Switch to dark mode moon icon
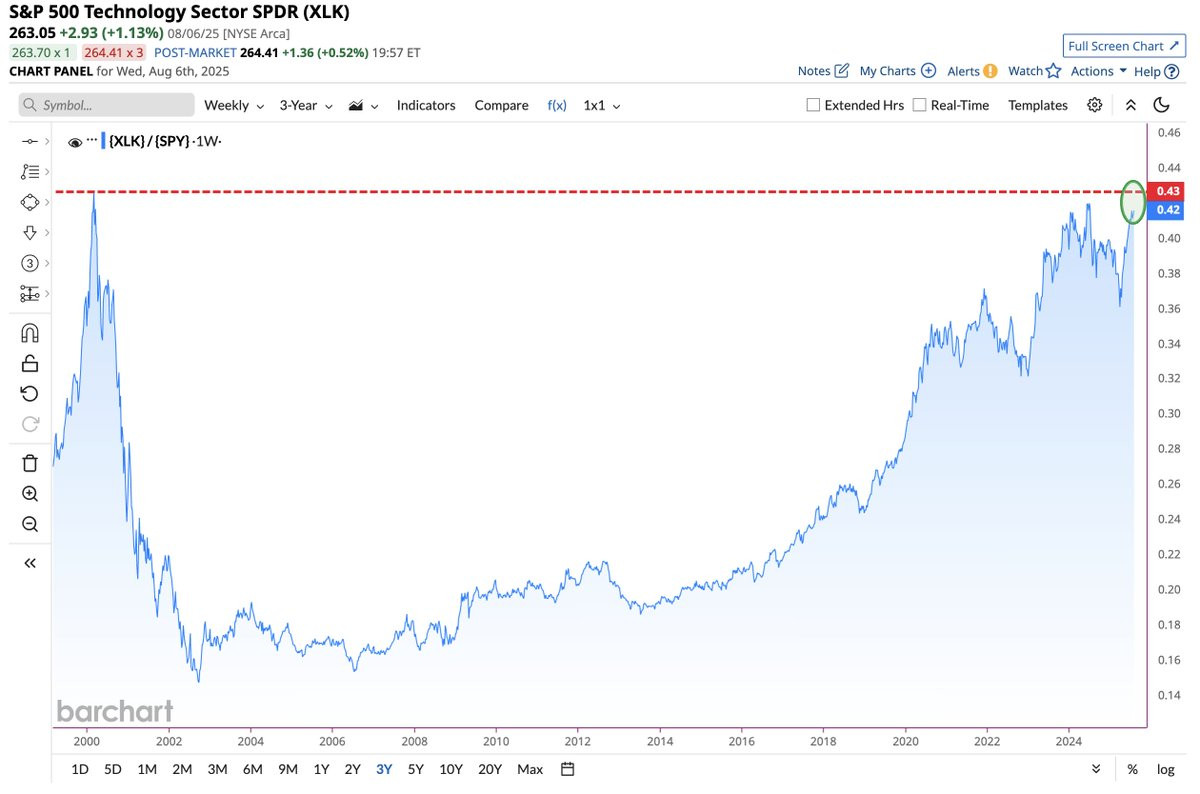 pyautogui.click(x=1161, y=105)
